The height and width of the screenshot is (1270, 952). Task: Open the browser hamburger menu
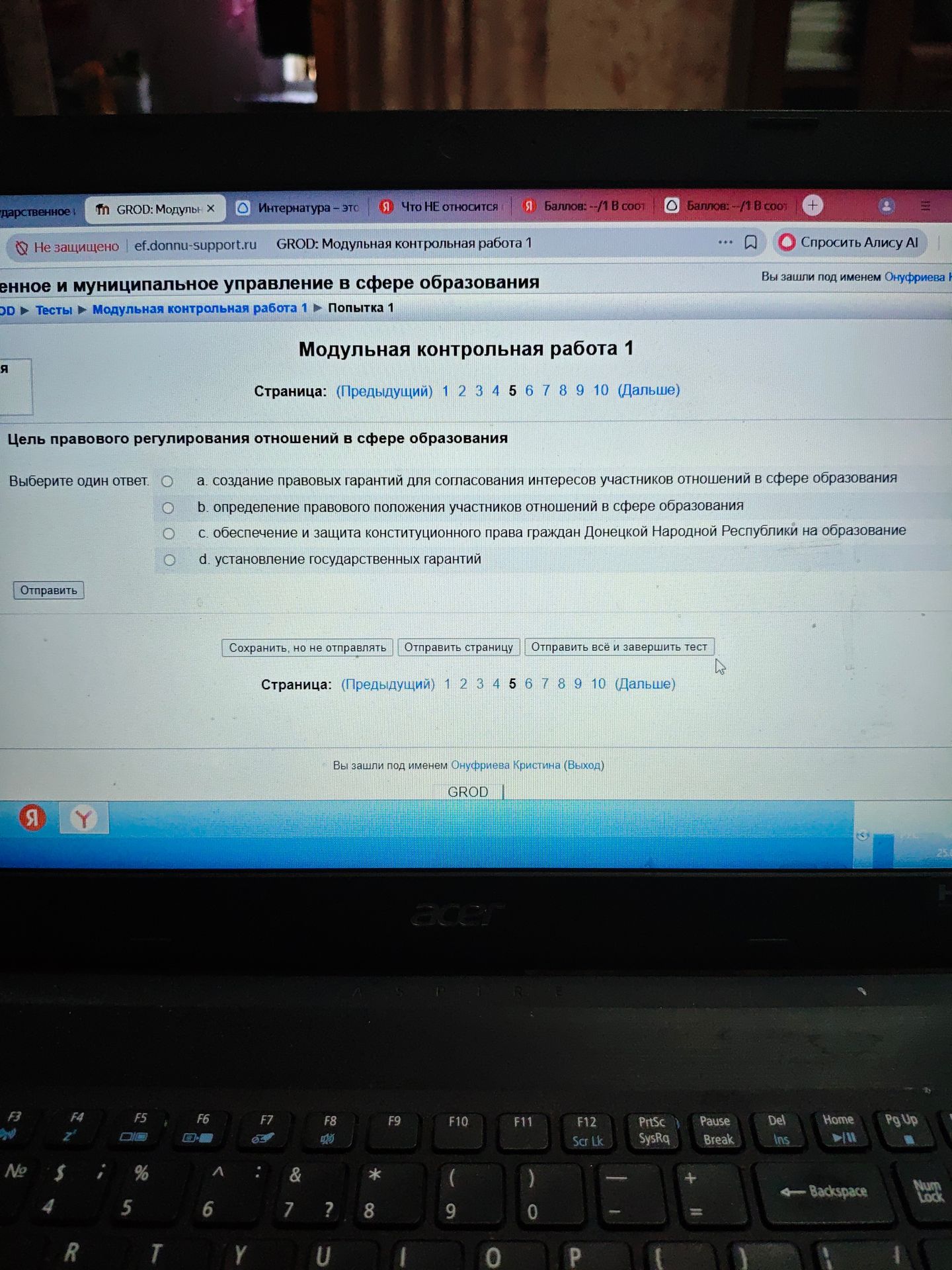tap(926, 206)
